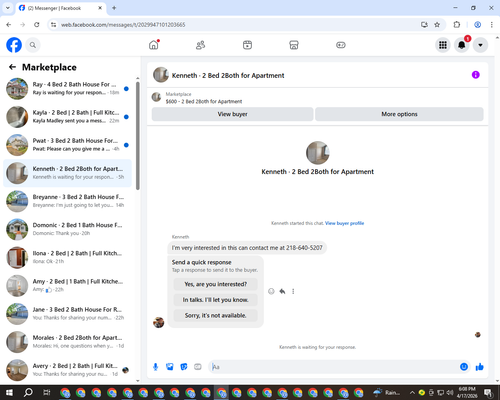Viewport: 500px width, 400px height.
Task: Click the Facebook logo icon
Action: [14, 45]
